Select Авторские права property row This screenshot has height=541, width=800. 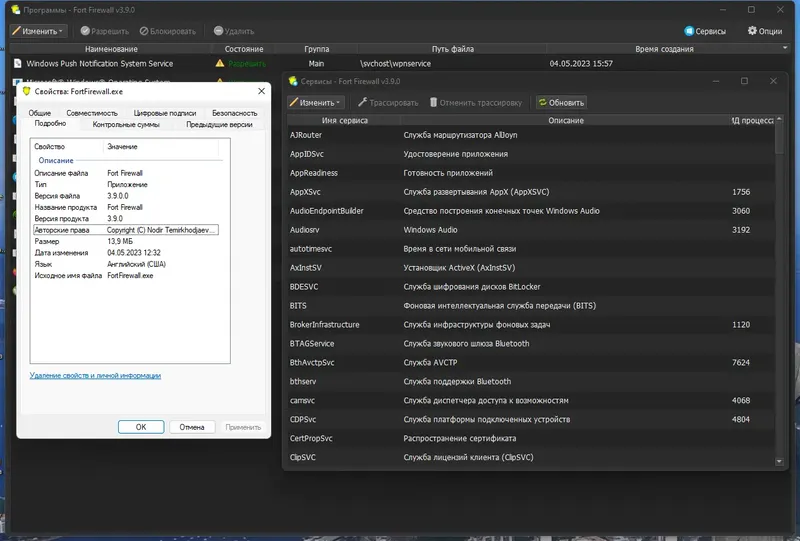[126, 230]
